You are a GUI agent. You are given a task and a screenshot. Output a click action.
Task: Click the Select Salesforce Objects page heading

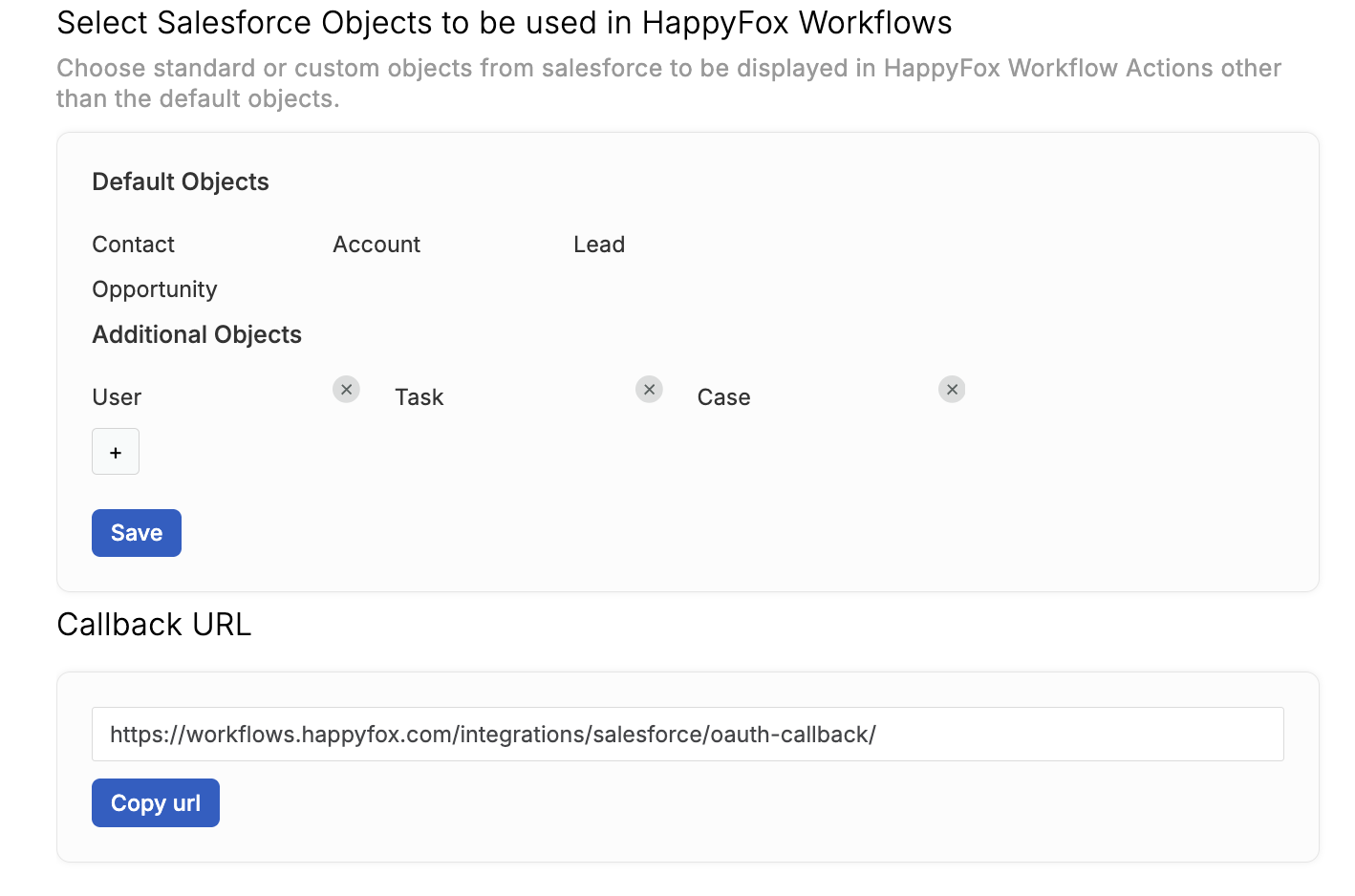[x=505, y=23]
